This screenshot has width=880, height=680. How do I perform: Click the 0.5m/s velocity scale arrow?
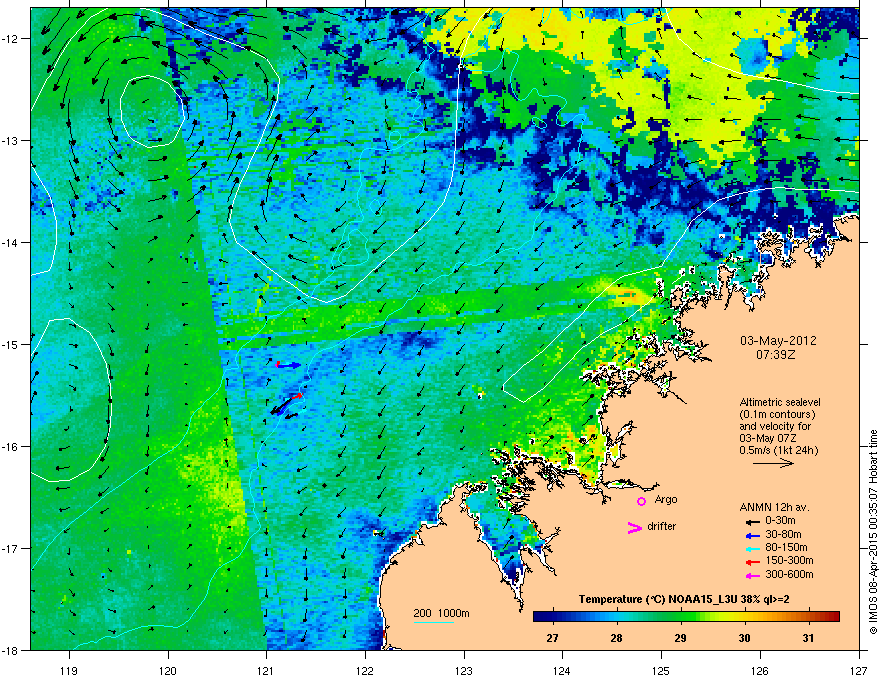coord(773,463)
